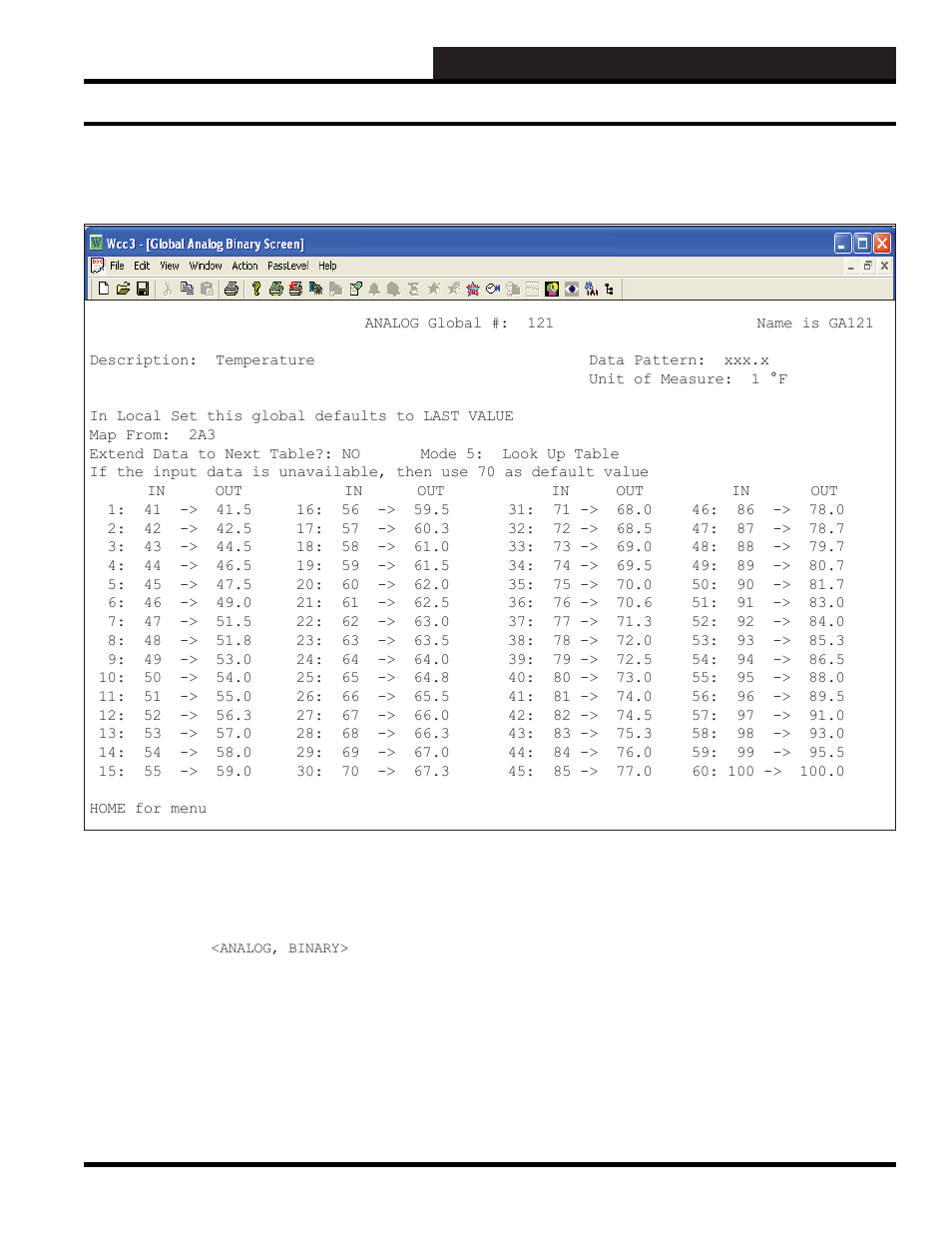Click the printer icon with red arrow
The width and height of the screenshot is (952, 1233).
[x=295, y=289]
